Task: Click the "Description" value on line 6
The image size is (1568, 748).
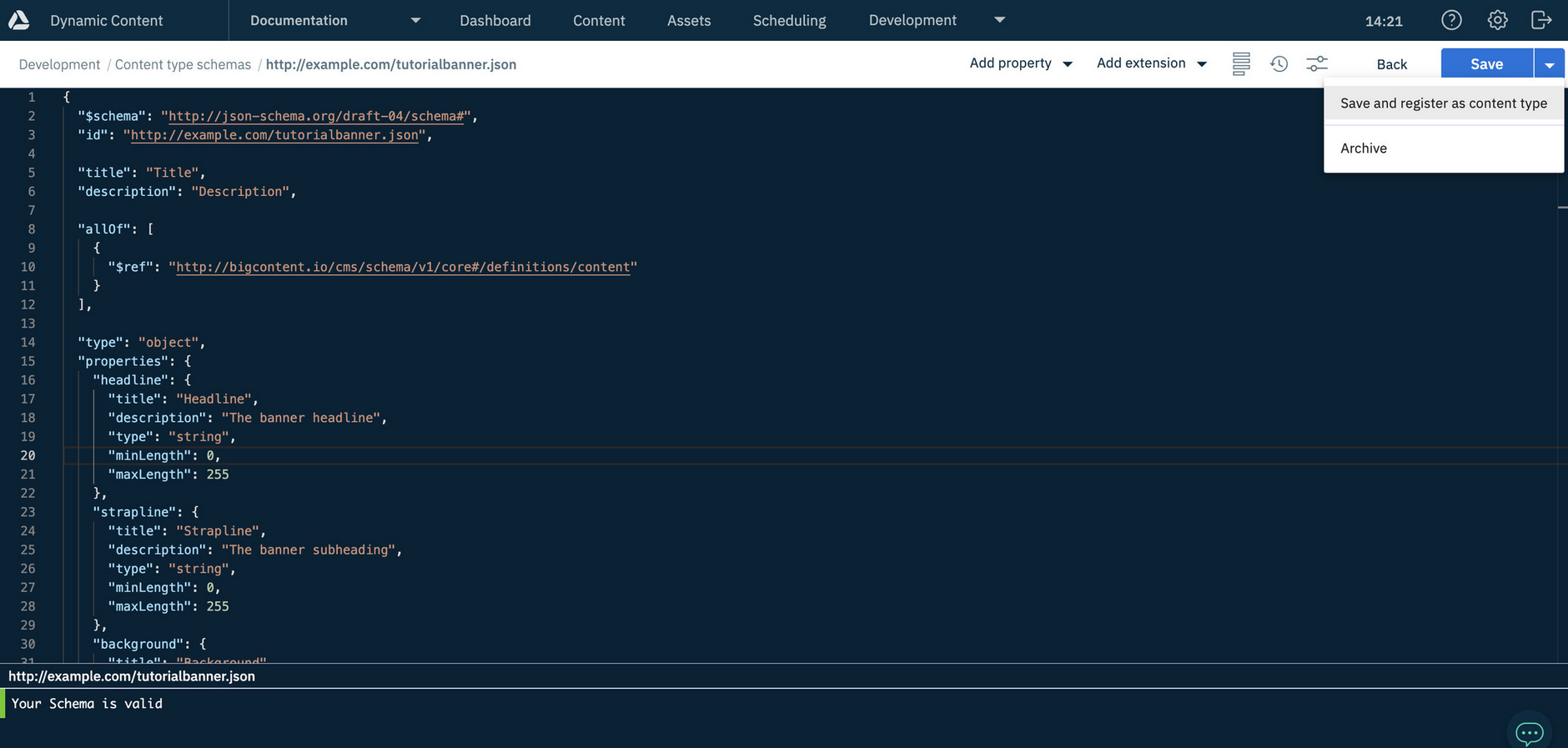Action: point(240,191)
